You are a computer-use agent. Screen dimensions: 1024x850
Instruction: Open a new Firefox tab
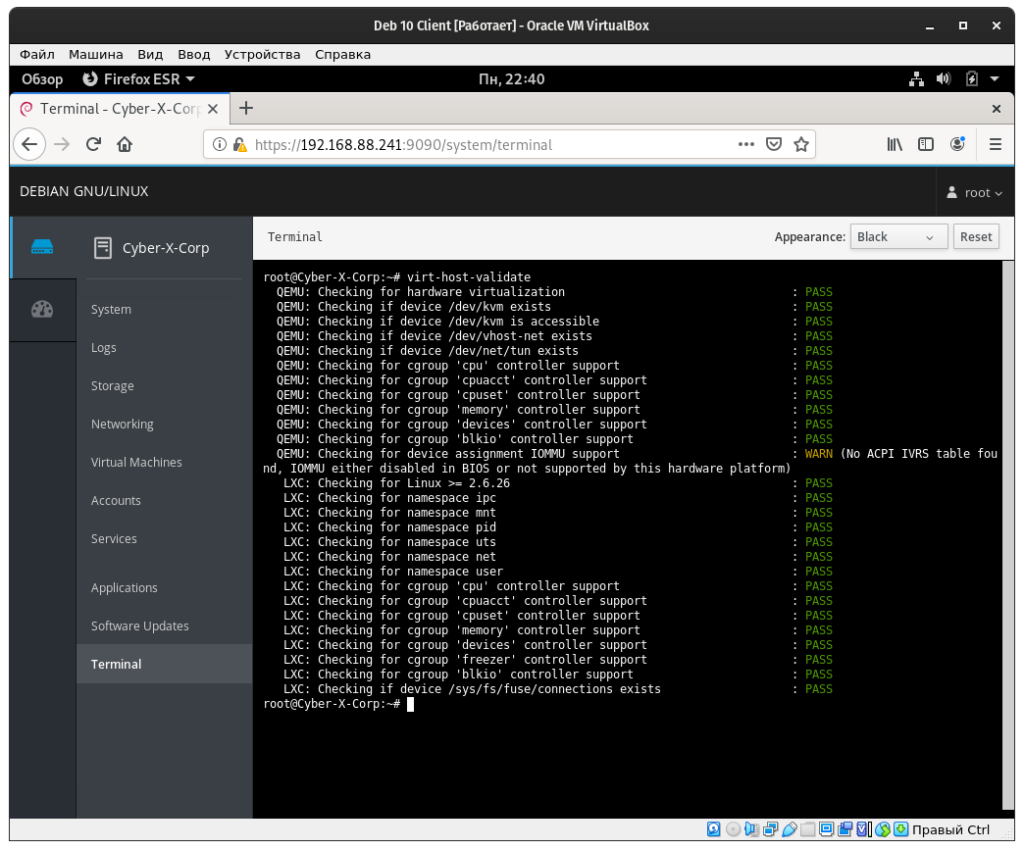click(246, 108)
